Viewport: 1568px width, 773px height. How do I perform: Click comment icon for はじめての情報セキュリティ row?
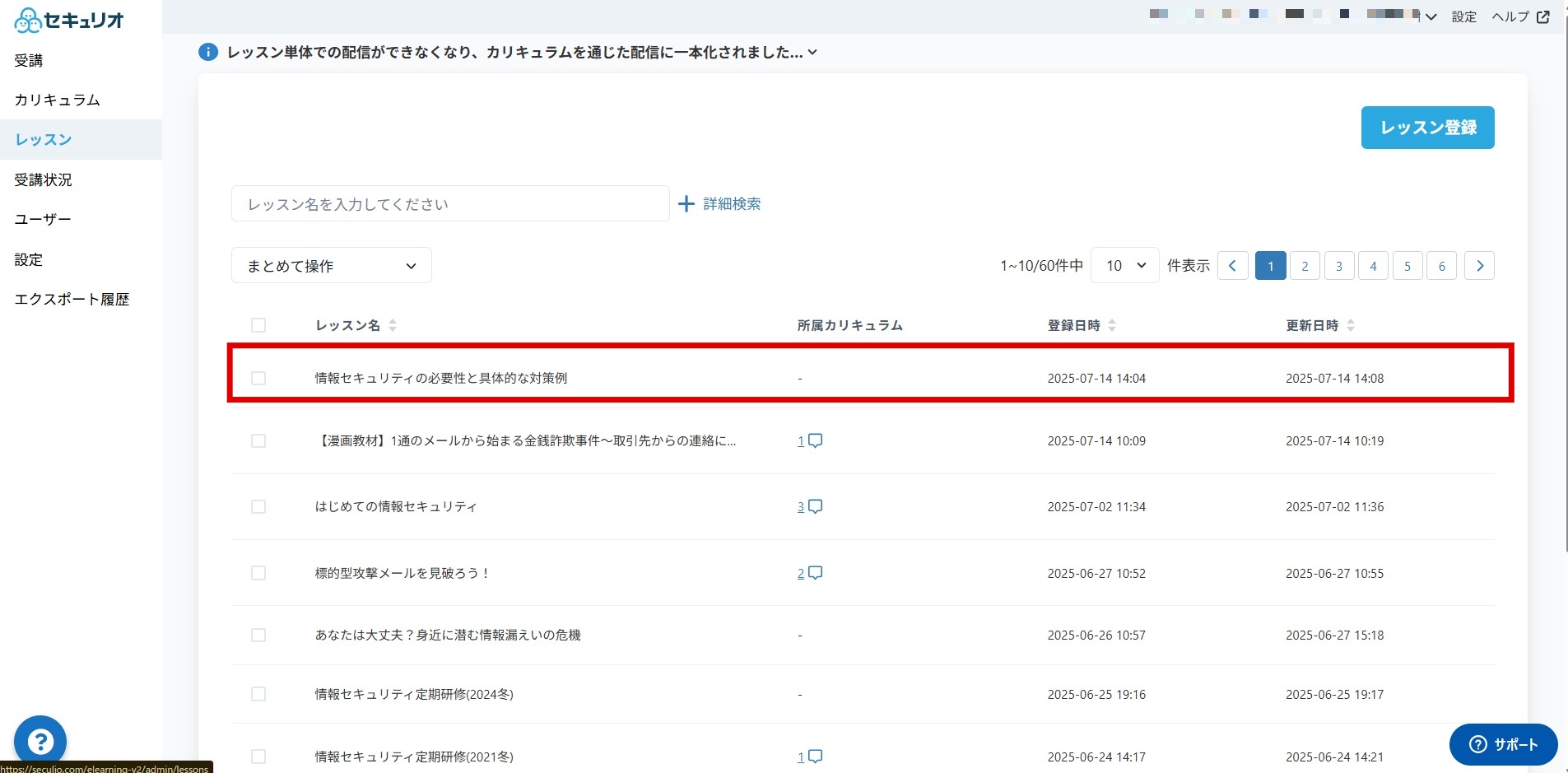(x=815, y=507)
